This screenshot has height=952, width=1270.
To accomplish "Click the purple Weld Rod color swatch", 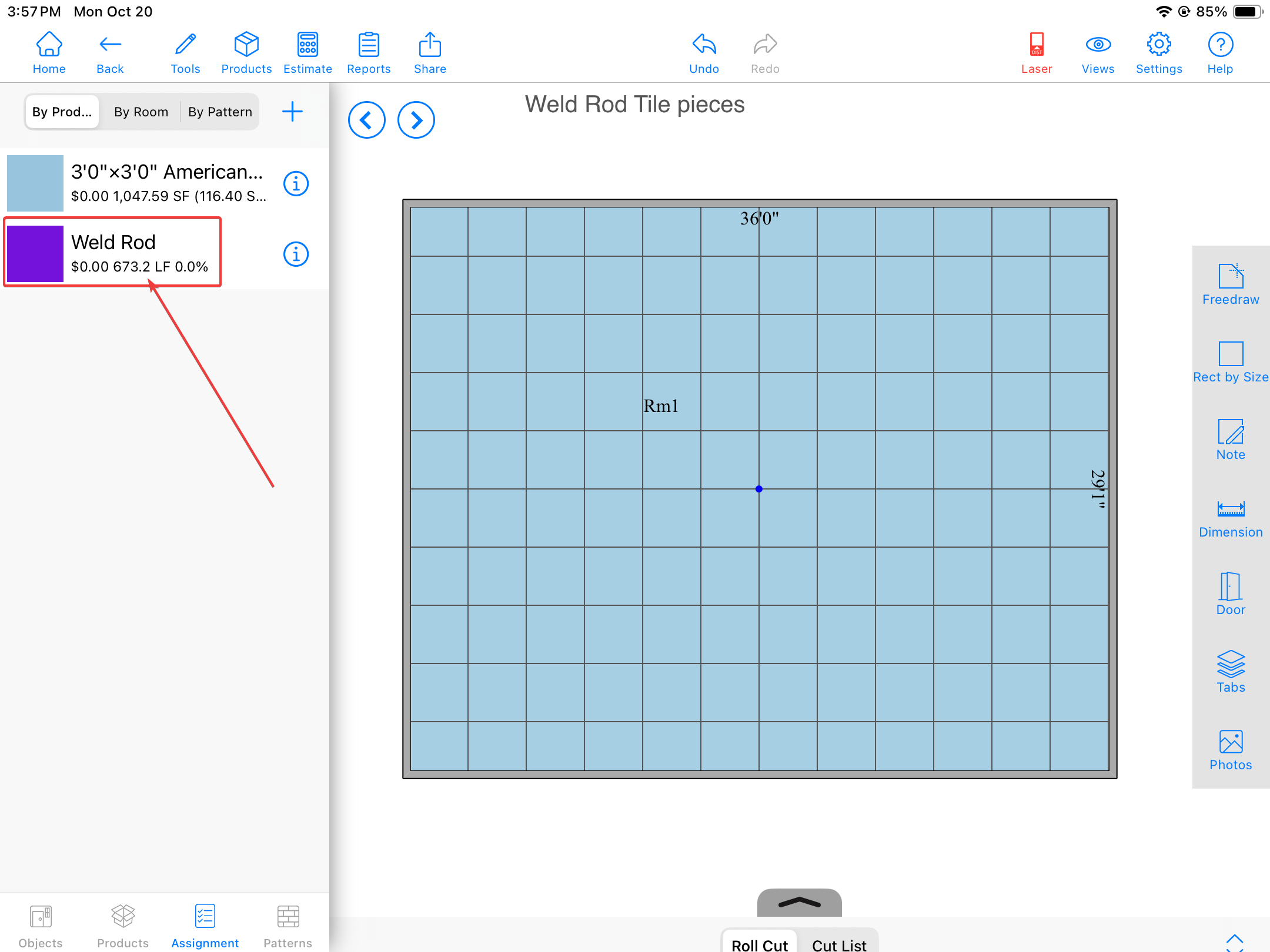I will point(35,254).
